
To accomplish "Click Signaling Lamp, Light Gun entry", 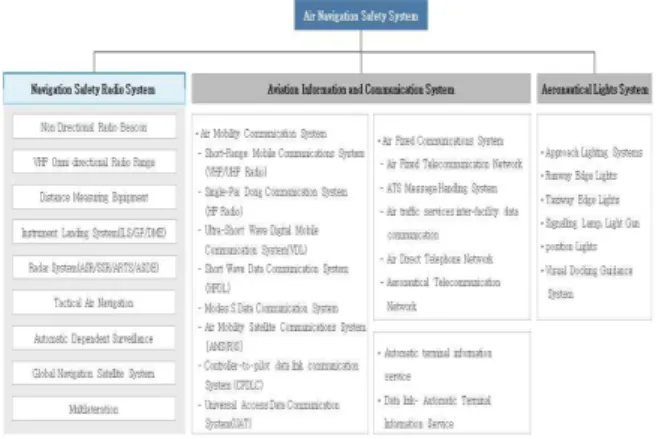I will [x=591, y=223].
